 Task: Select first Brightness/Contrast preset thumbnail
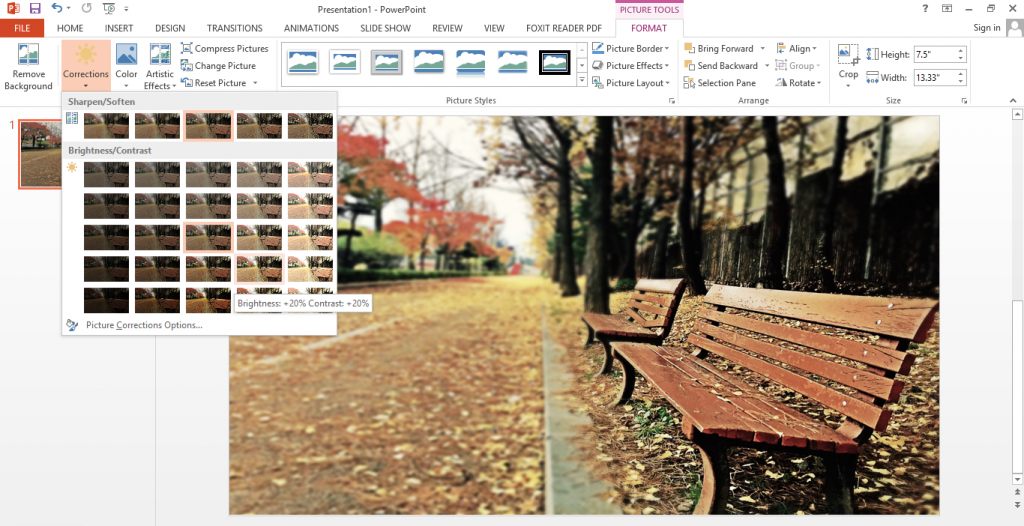[106, 174]
